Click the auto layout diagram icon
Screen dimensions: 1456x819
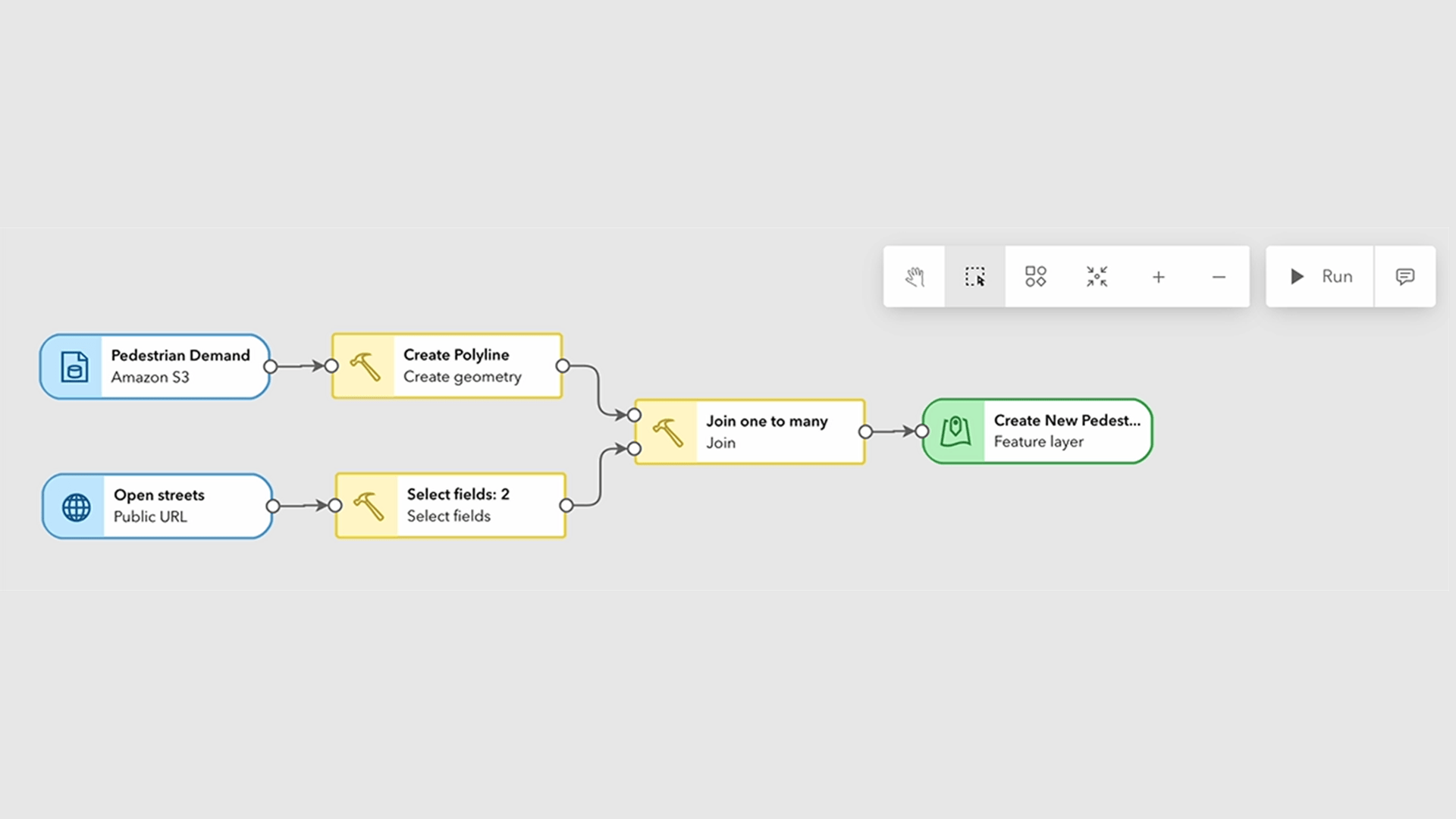point(1036,277)
